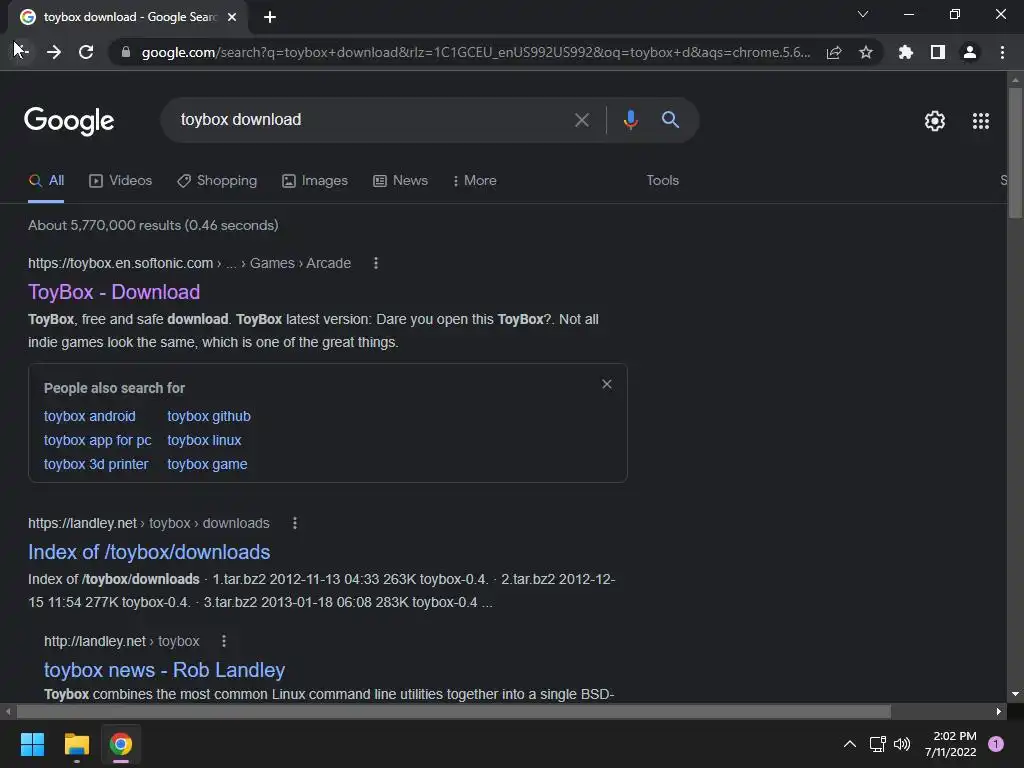Switch to the Images tab
Image resolution: width=1024 pixels, height=768 pixels.
pyautogui.click(x=315, y=181)
